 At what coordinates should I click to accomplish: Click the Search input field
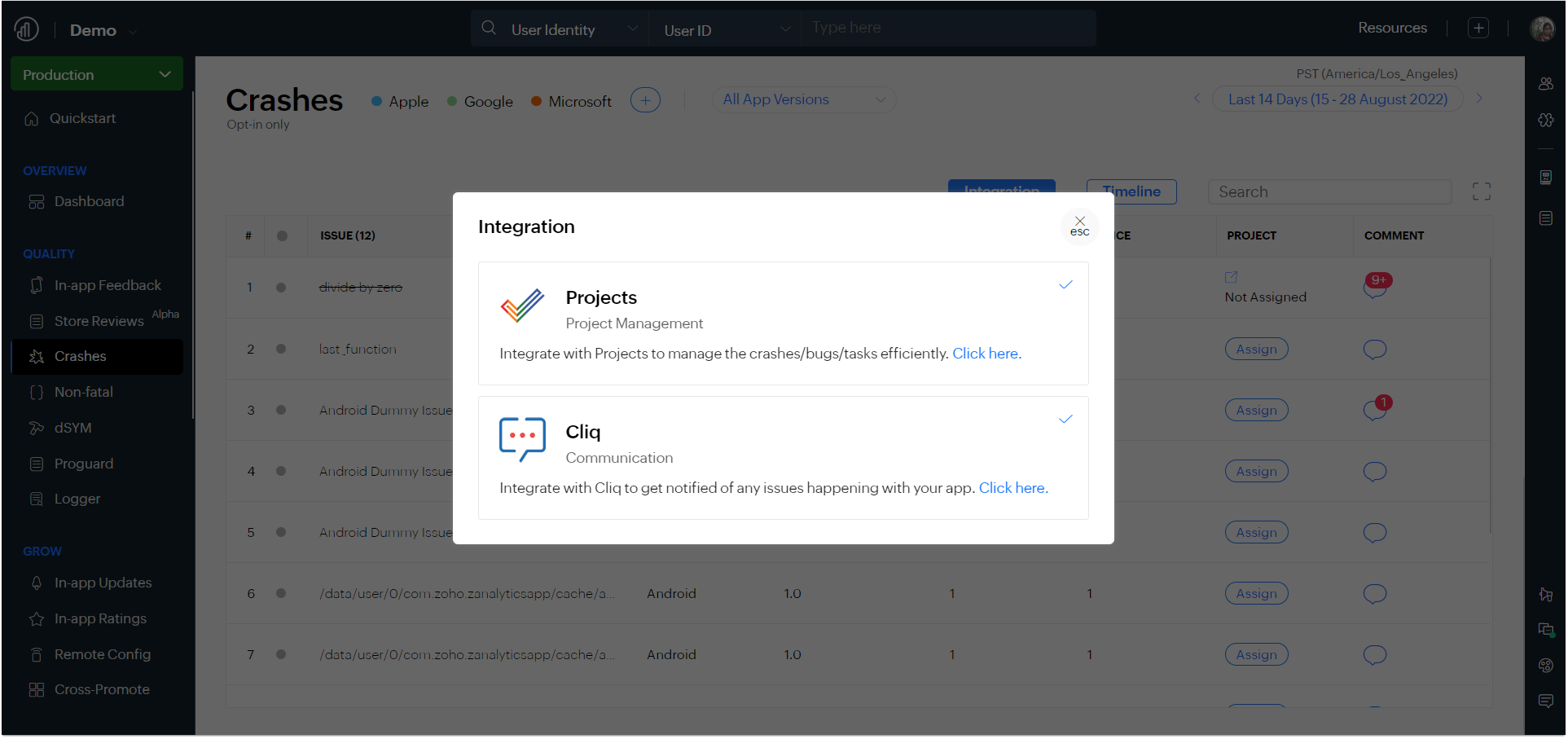pyautogui.click(x=1329, y=192)
